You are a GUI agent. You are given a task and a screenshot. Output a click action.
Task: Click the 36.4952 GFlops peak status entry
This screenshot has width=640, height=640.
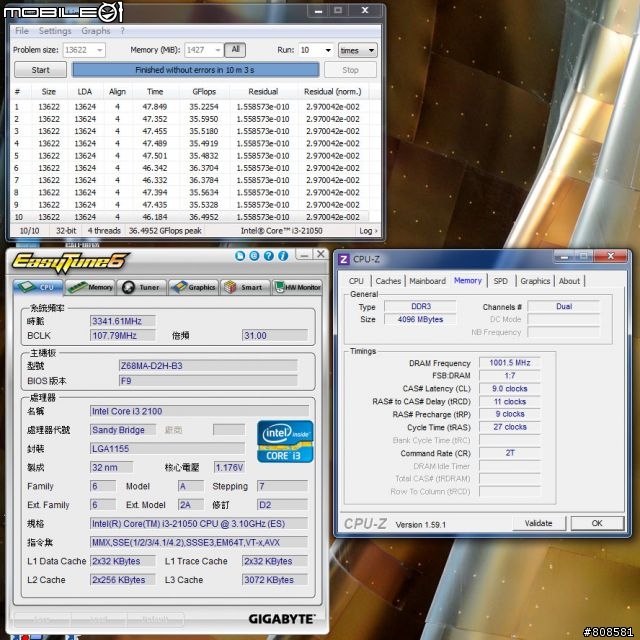click(x=165, y=231)
